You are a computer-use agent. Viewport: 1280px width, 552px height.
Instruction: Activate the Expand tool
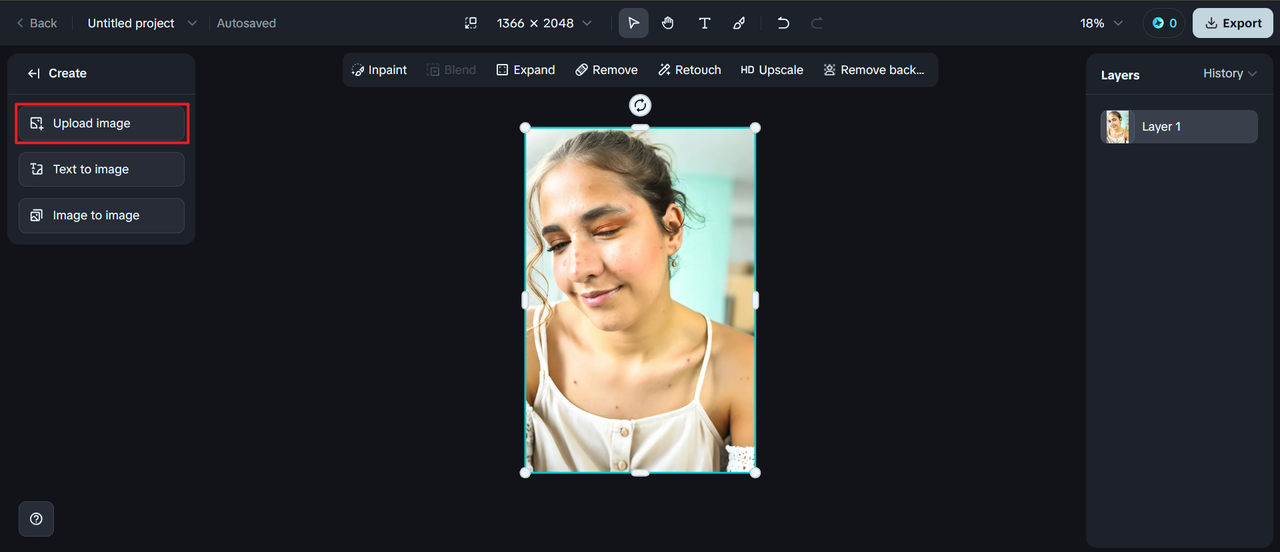pyautogui.click(x=526, y=70)
